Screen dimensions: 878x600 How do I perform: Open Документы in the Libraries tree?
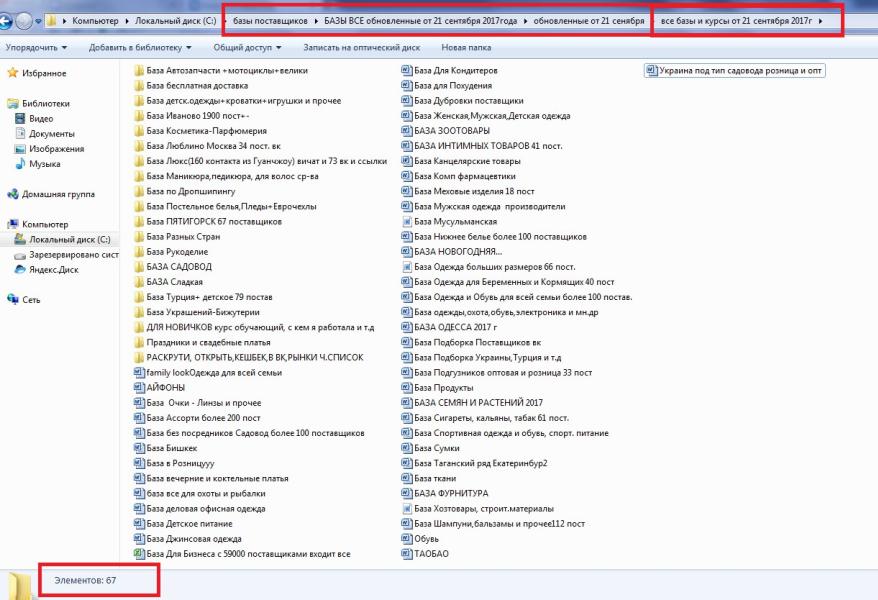click(x=51, y=134)
